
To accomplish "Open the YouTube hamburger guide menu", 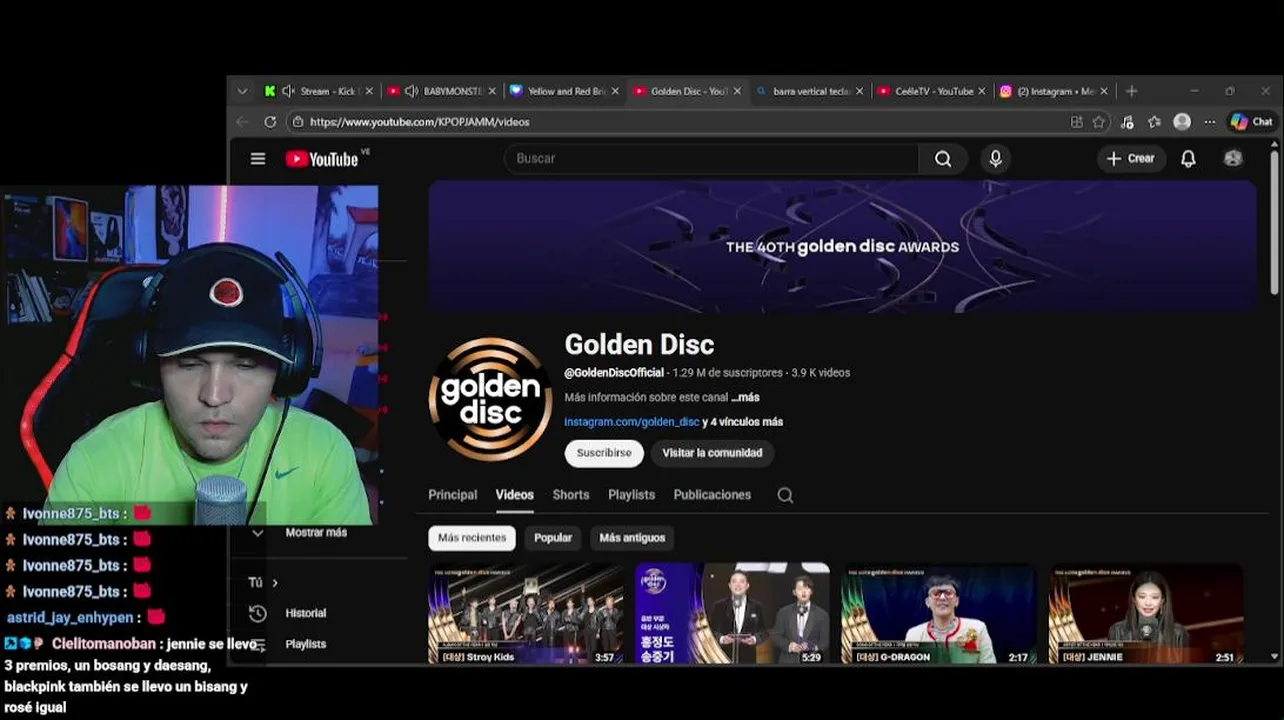I will (x=258, y=159).
